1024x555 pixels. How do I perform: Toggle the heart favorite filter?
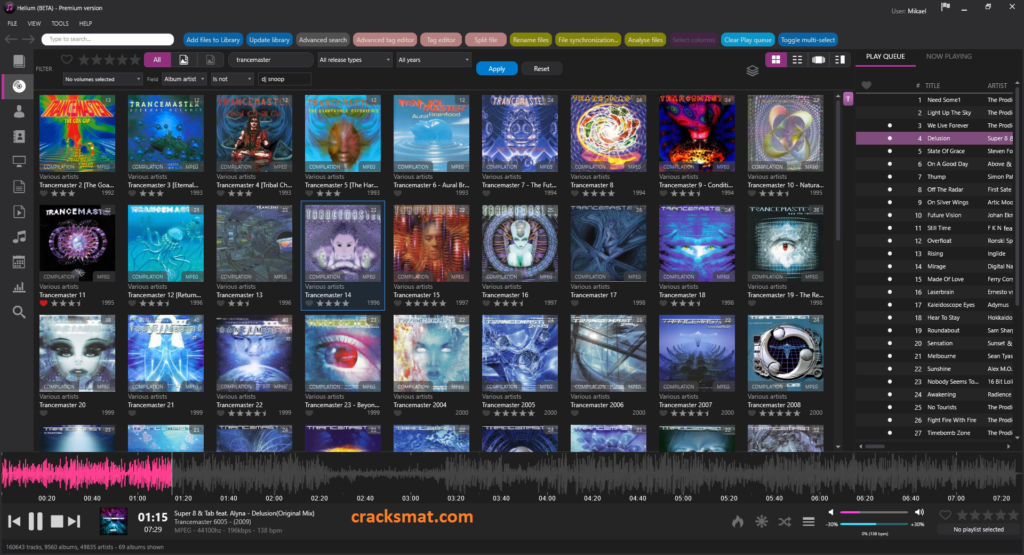pos(67,59)
